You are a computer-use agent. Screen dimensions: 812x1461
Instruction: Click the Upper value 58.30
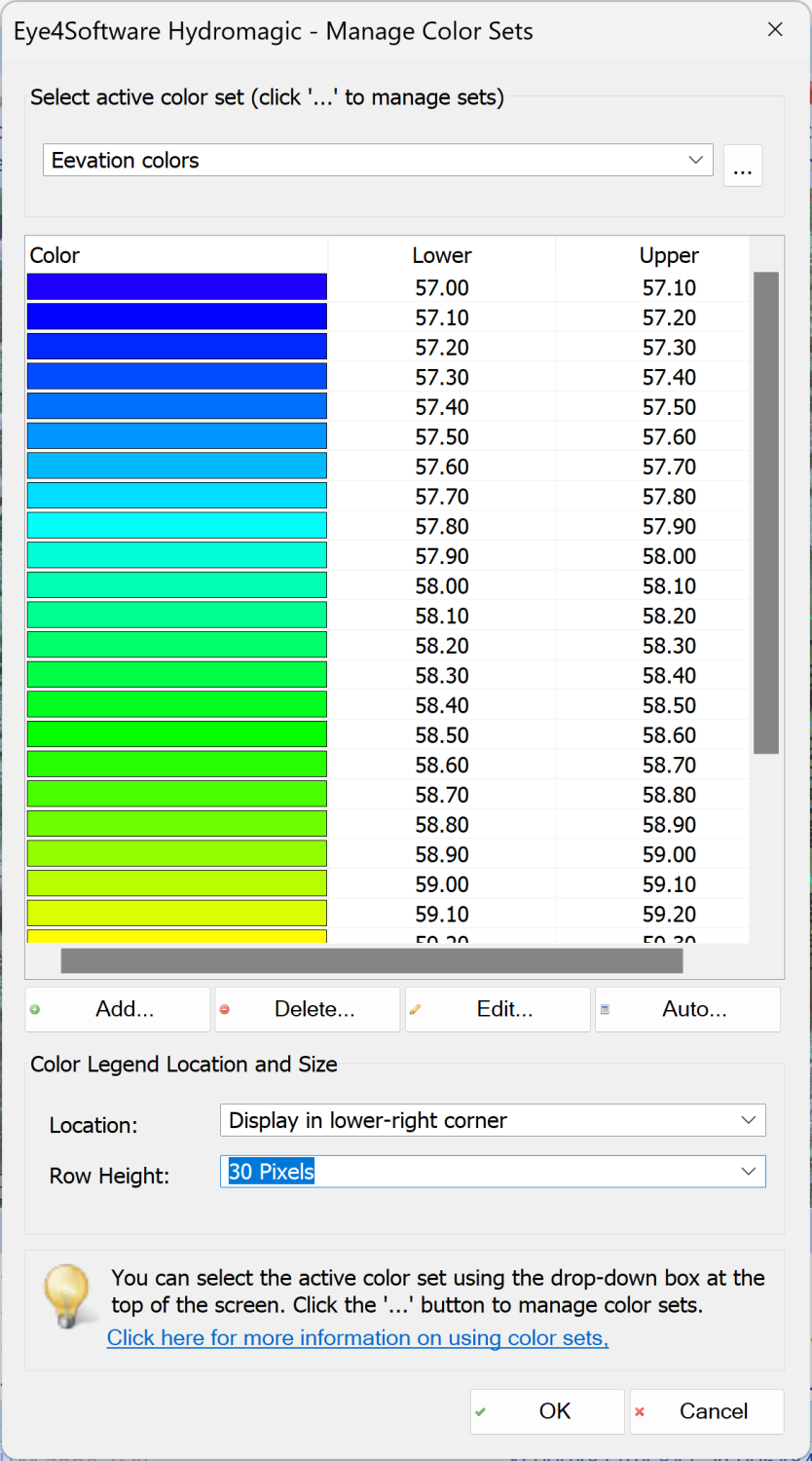tap(669, 646)
